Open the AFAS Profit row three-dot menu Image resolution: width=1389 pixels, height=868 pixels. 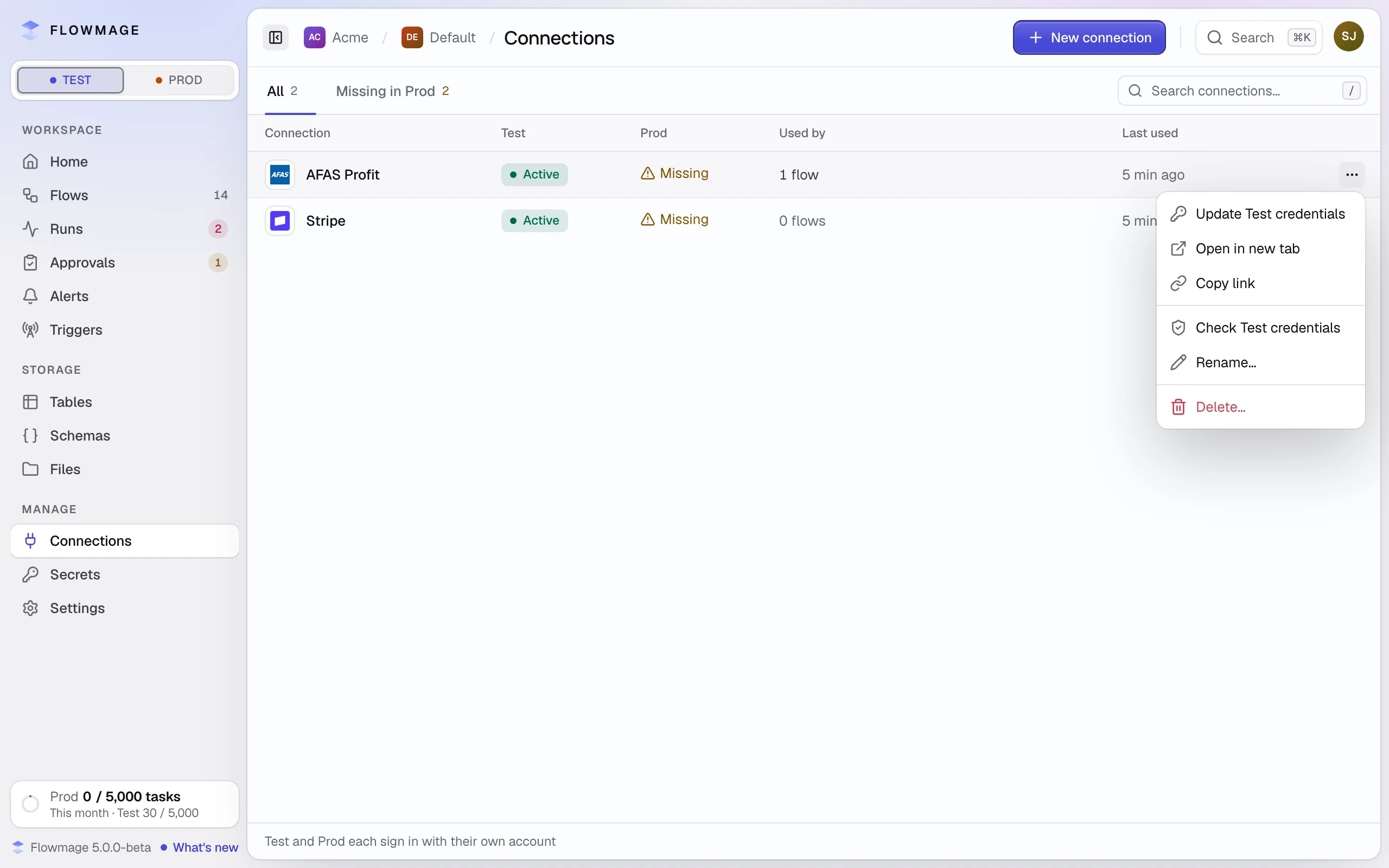tap(1352, 175)
